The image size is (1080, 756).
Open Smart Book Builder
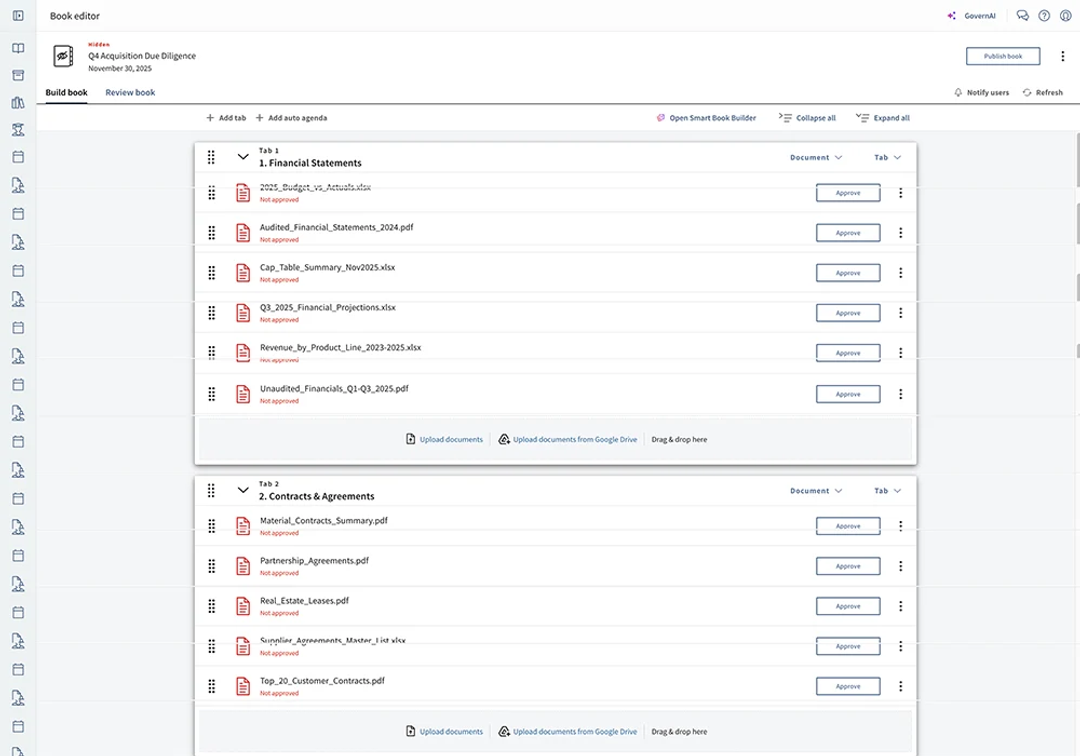706,118
